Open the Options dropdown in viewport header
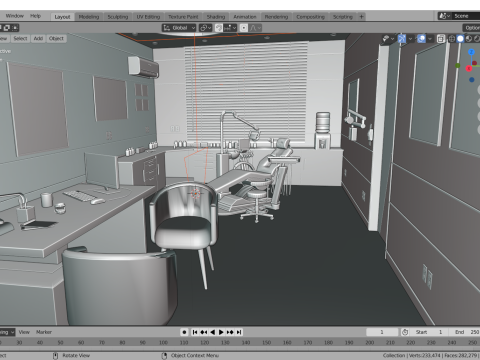Viewport: 480px width, 360px height. click(x=471, y=28)
